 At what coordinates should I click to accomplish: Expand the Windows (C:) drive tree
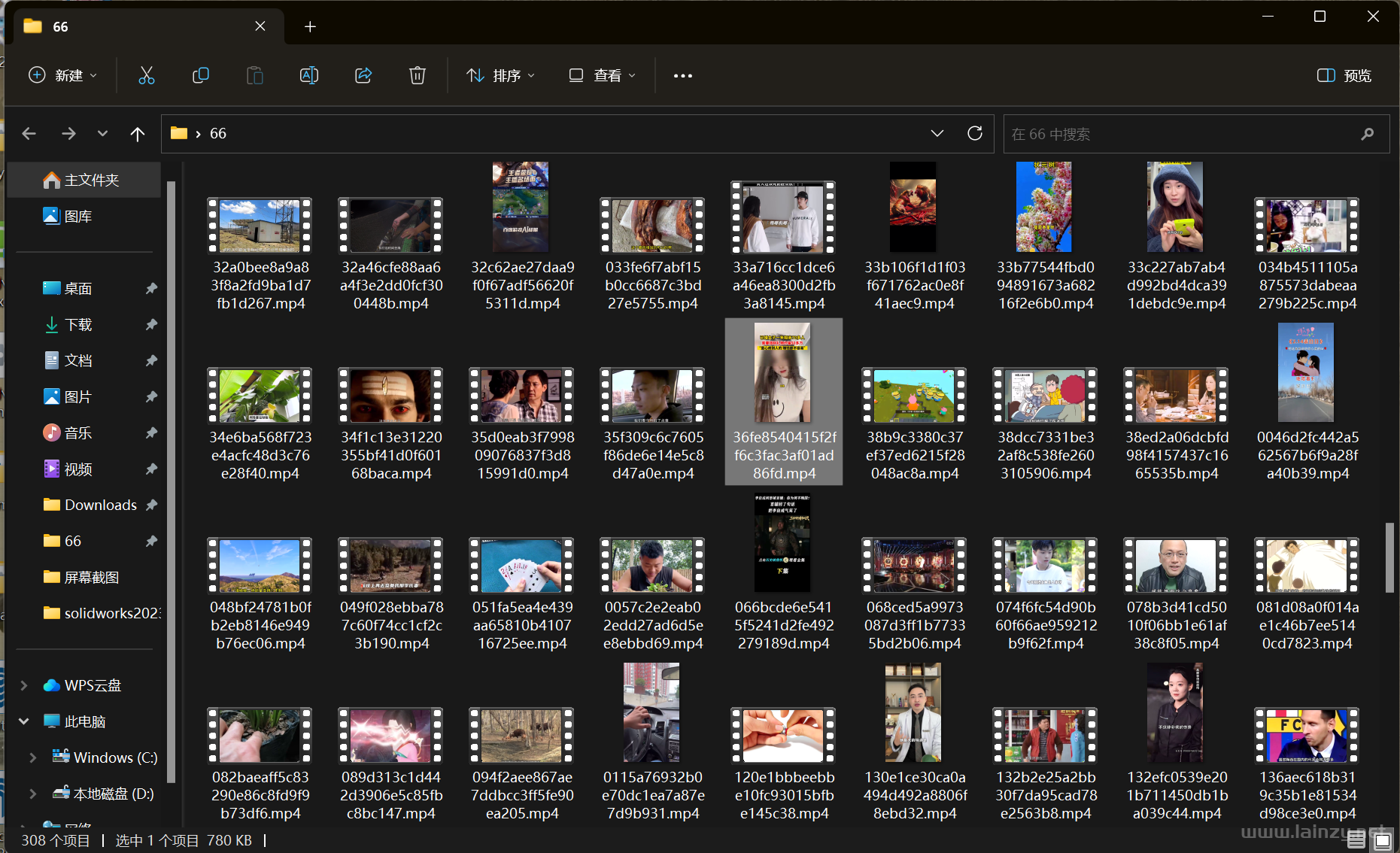(x=32, y=757)
